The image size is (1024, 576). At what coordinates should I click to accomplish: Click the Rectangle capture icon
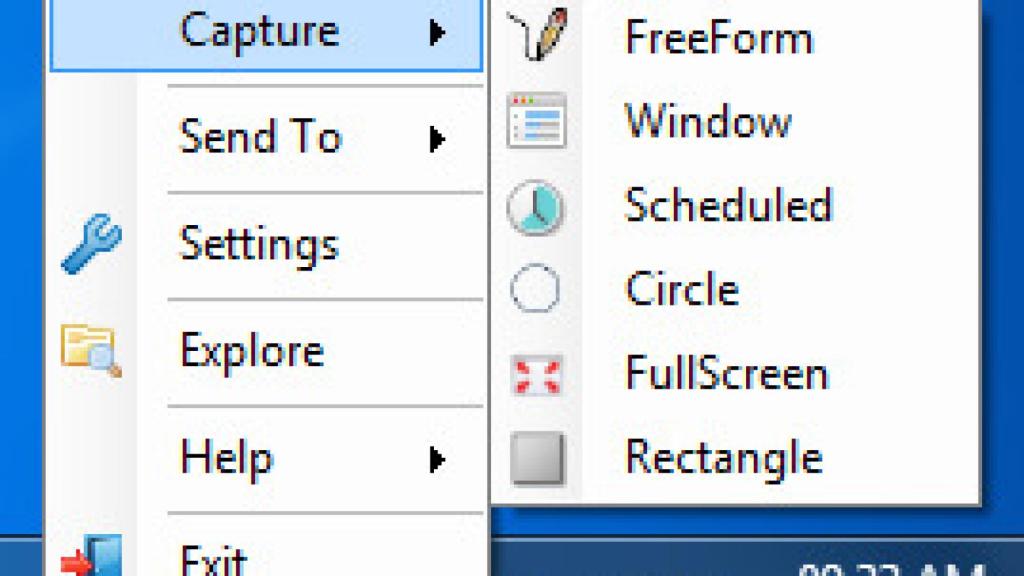(537, 459)
